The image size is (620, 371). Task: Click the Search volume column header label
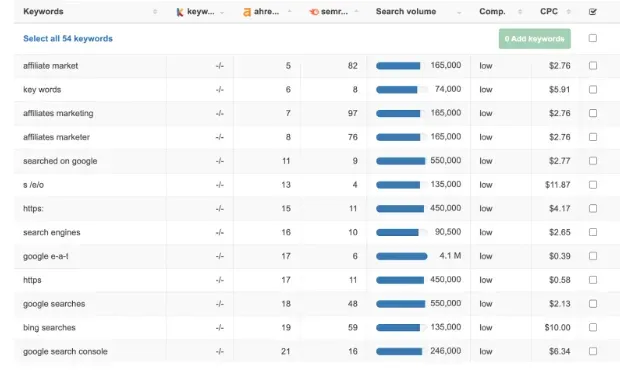pos(406,11)
